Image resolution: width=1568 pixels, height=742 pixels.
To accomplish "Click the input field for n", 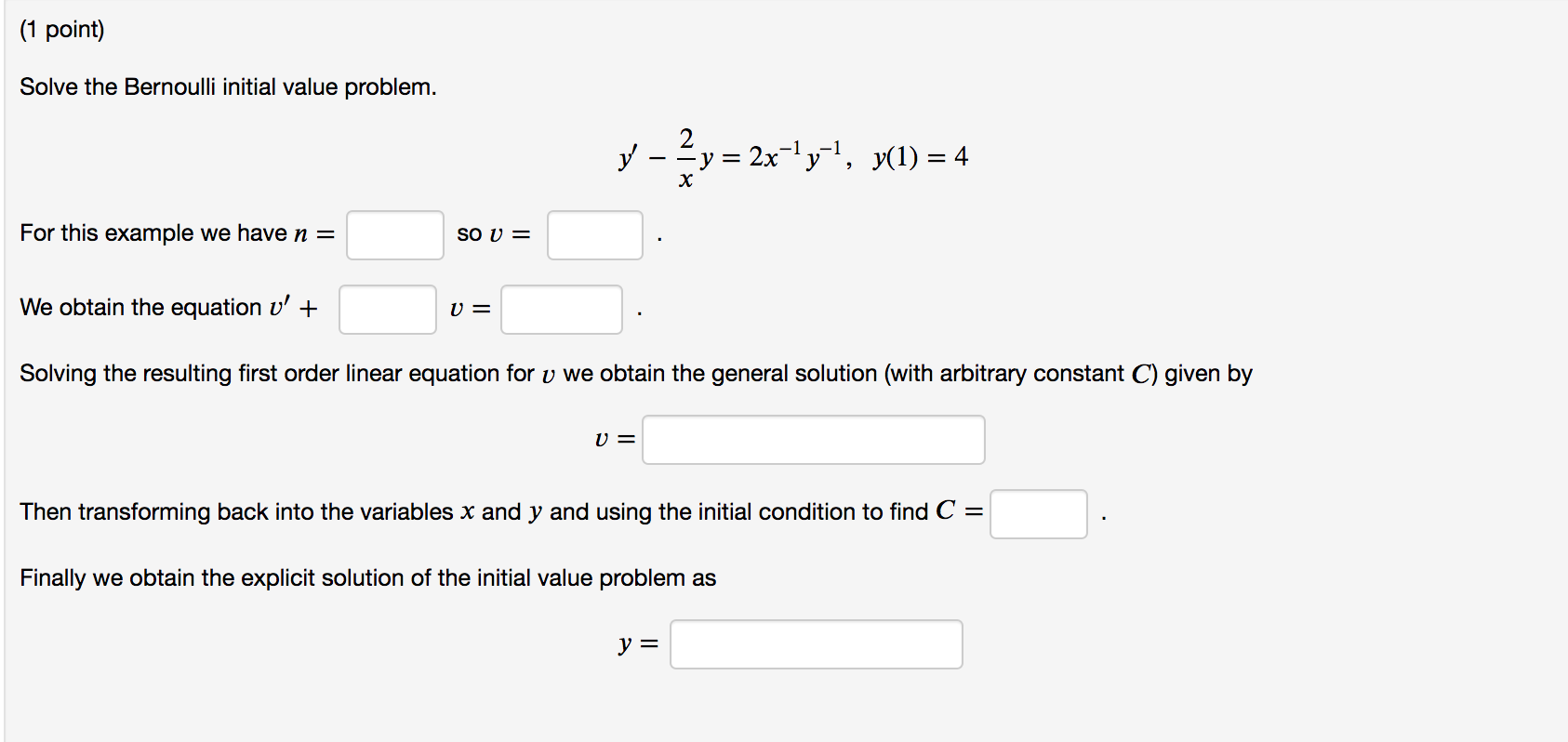I will click(394, 236).
